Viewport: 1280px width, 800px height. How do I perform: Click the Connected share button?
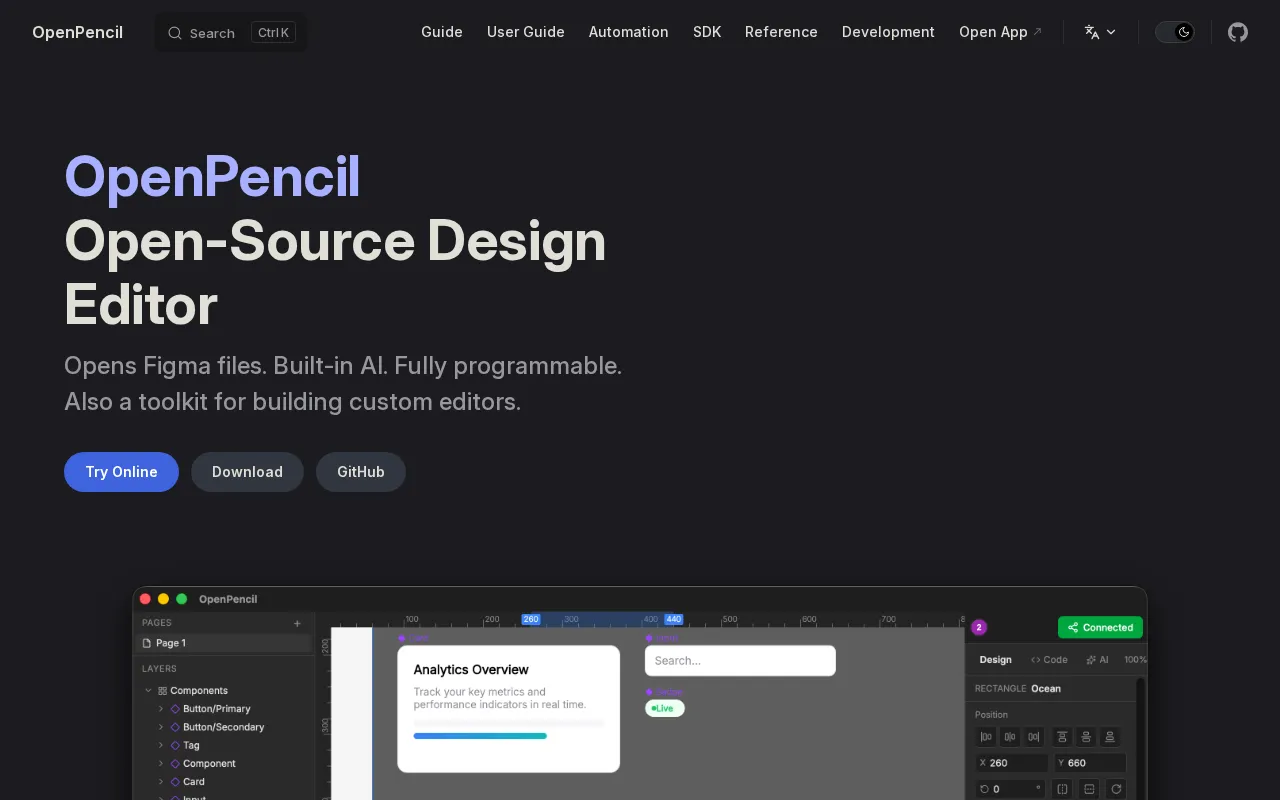1100,628
